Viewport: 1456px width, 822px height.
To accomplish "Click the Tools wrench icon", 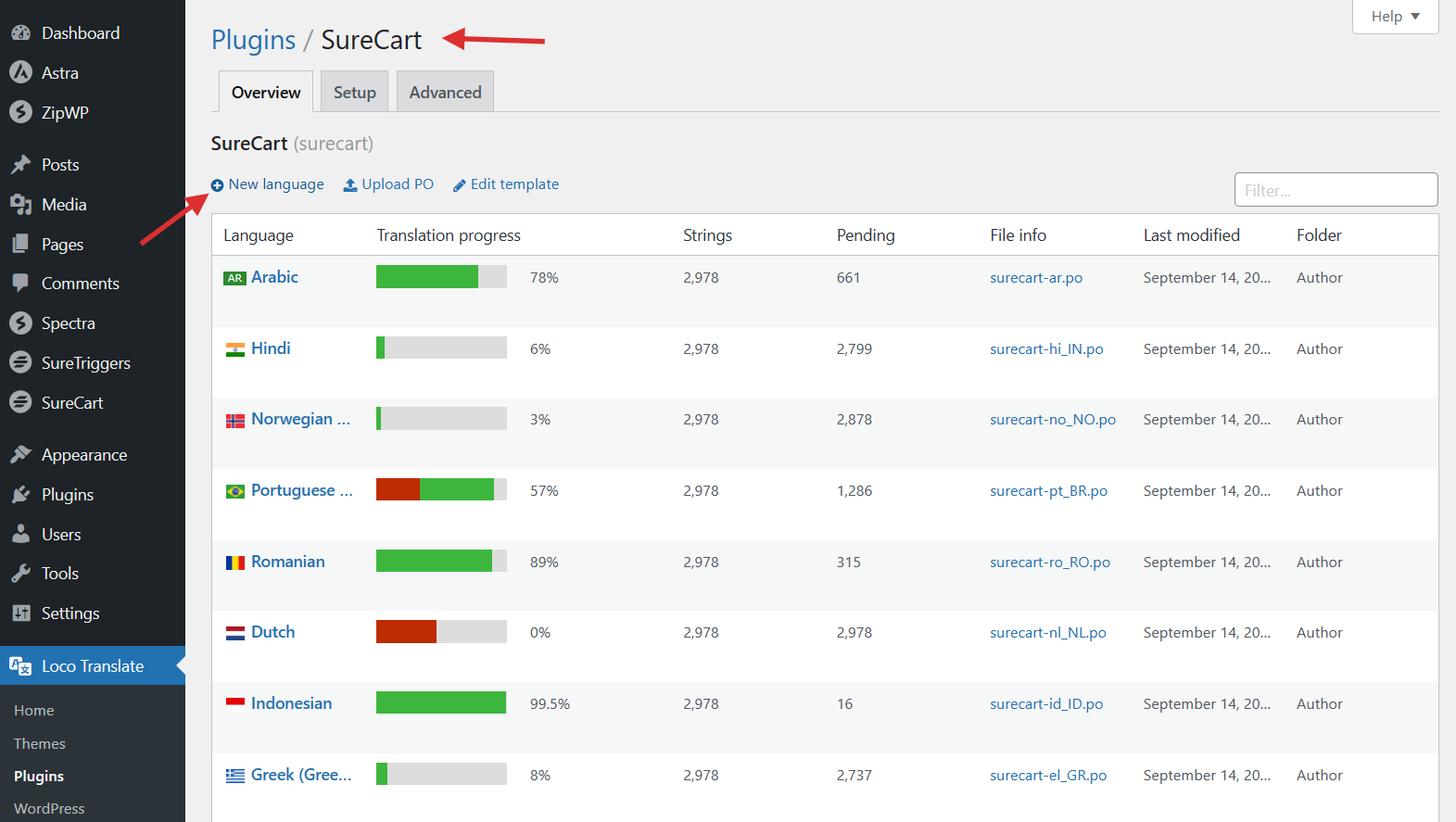I will coord(20,574).
